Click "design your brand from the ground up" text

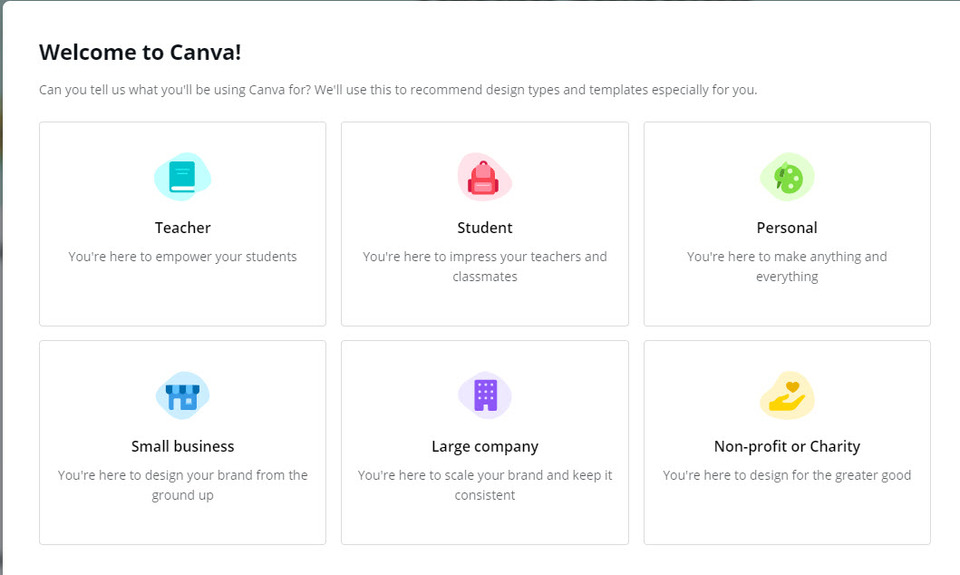click(x=182, y=485)
